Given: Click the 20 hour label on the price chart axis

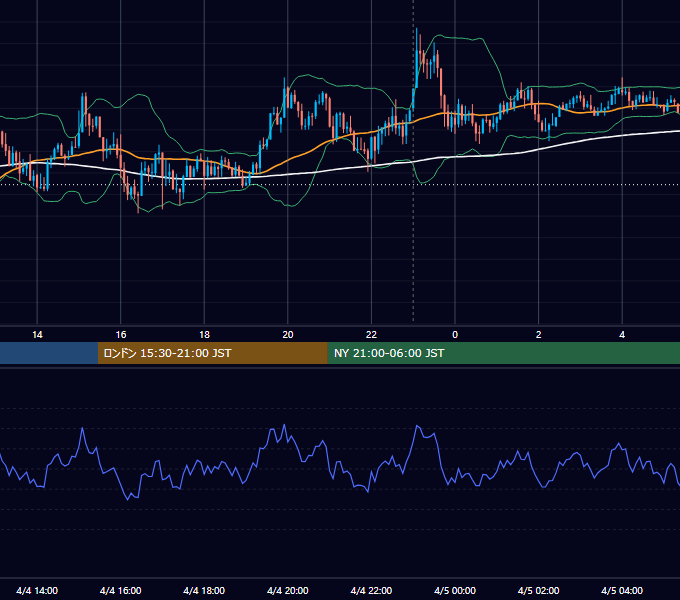Looking at the screenshot, I should [288, 335].
